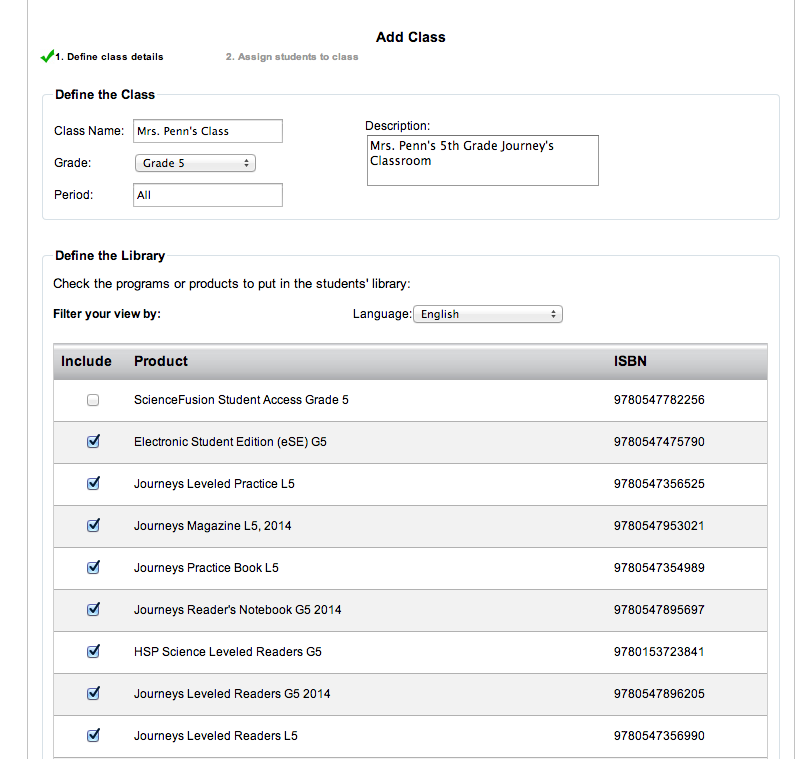Screen dimensions: 809x759
Task: Select step 1 Define class details
Action: (109, 57)
